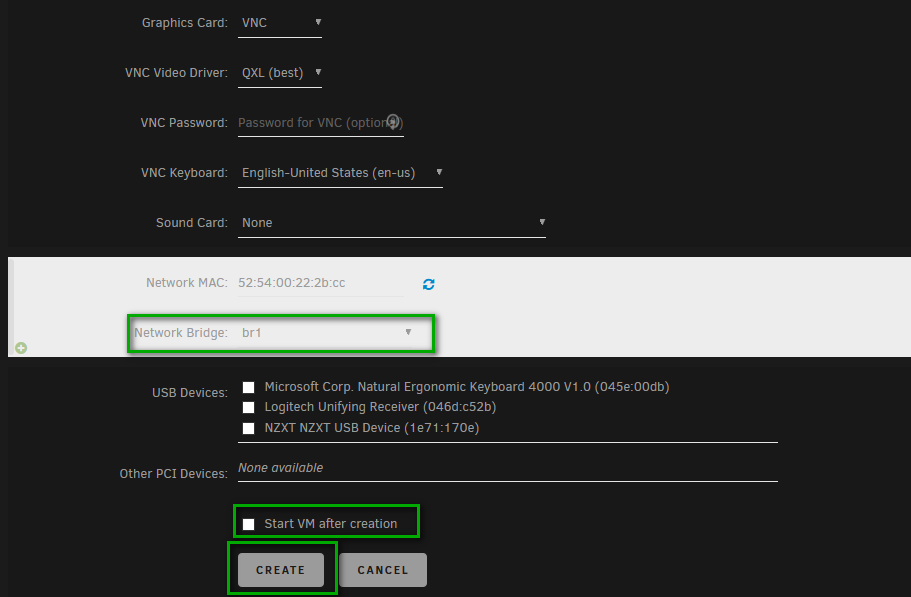Viewport: 911px width, 597px height.
Task: Click the 'VNC Video Driver:' label
Action: coord(176,73)
